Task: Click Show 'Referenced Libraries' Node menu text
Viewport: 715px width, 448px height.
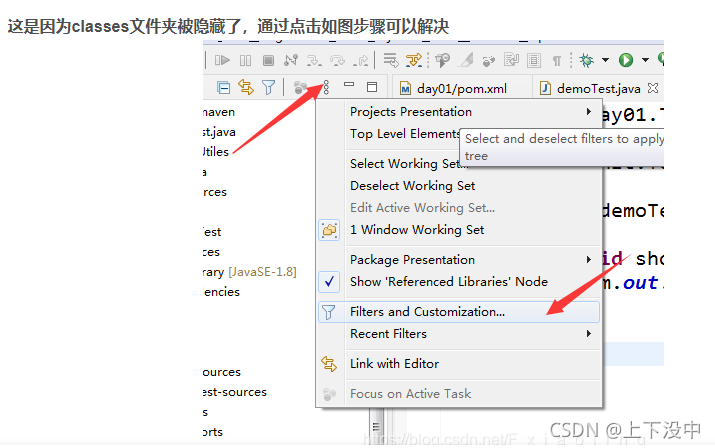Action: 449,281
